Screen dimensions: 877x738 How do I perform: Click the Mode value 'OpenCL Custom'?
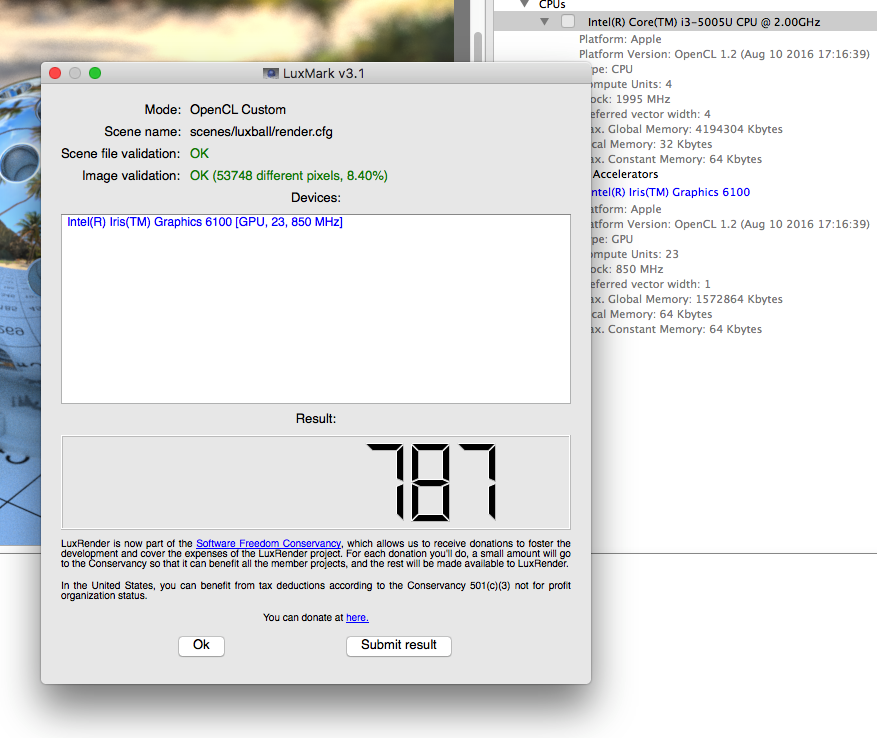(238, 110)
